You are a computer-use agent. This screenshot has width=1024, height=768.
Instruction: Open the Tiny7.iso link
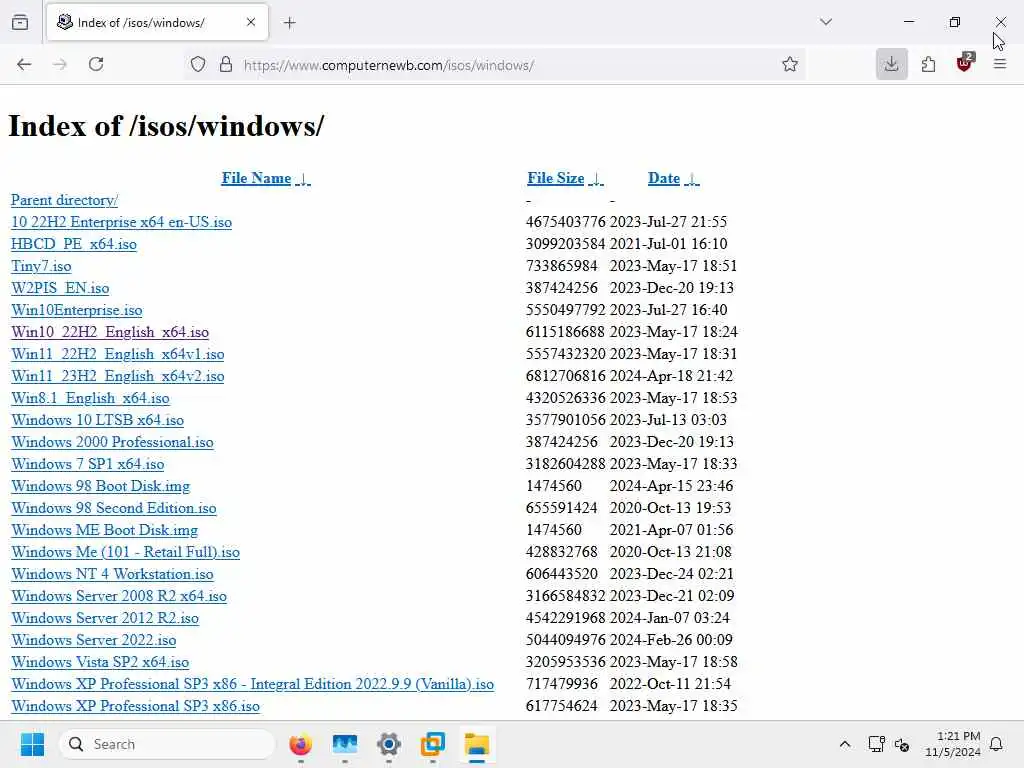(41, 266)
